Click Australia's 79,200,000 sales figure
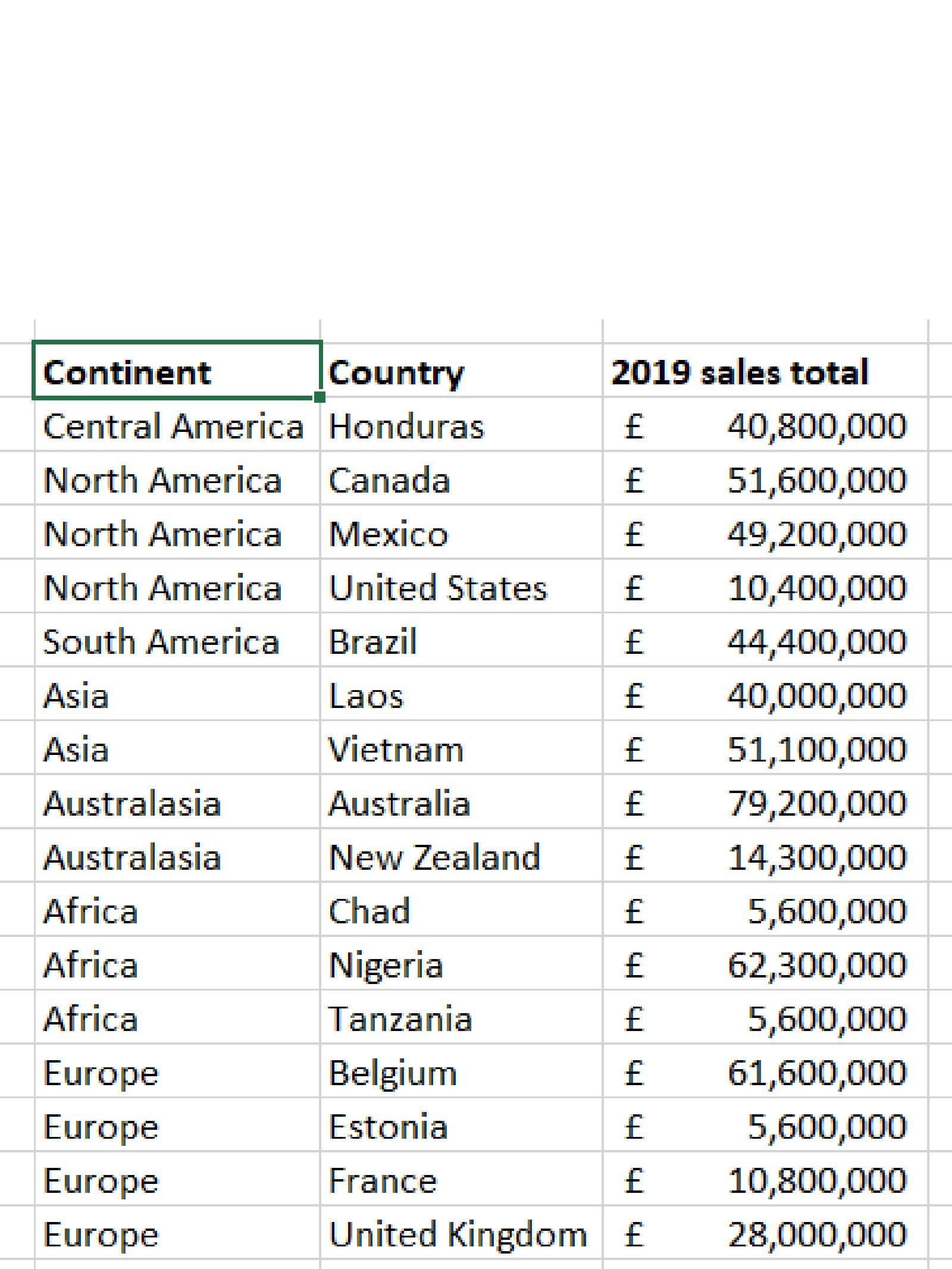The image size is (952, 1269). 765,803
